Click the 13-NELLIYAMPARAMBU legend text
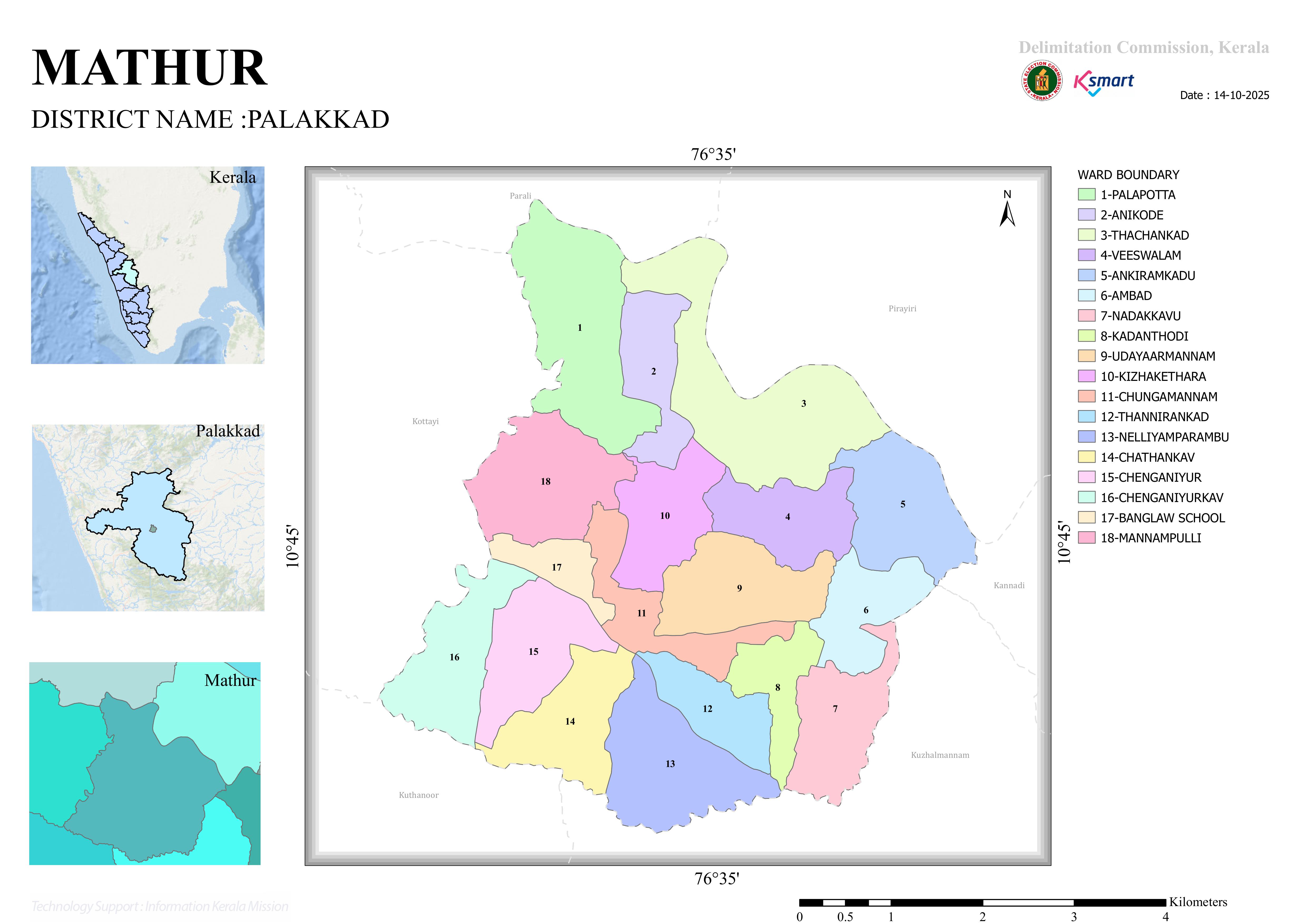This screenshot has height=924, width=1307. [x=1165, y=437]
